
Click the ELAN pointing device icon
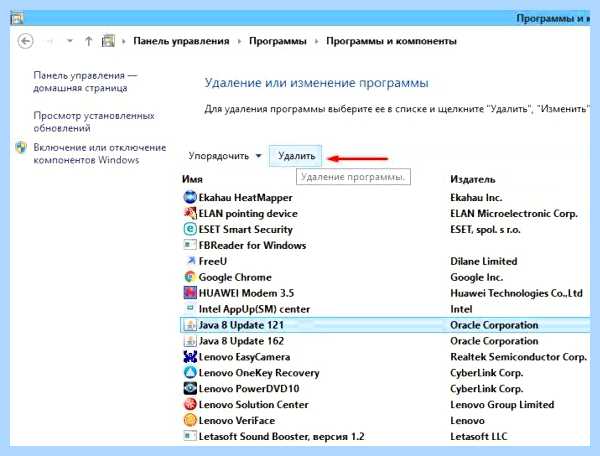coord(190,213)
